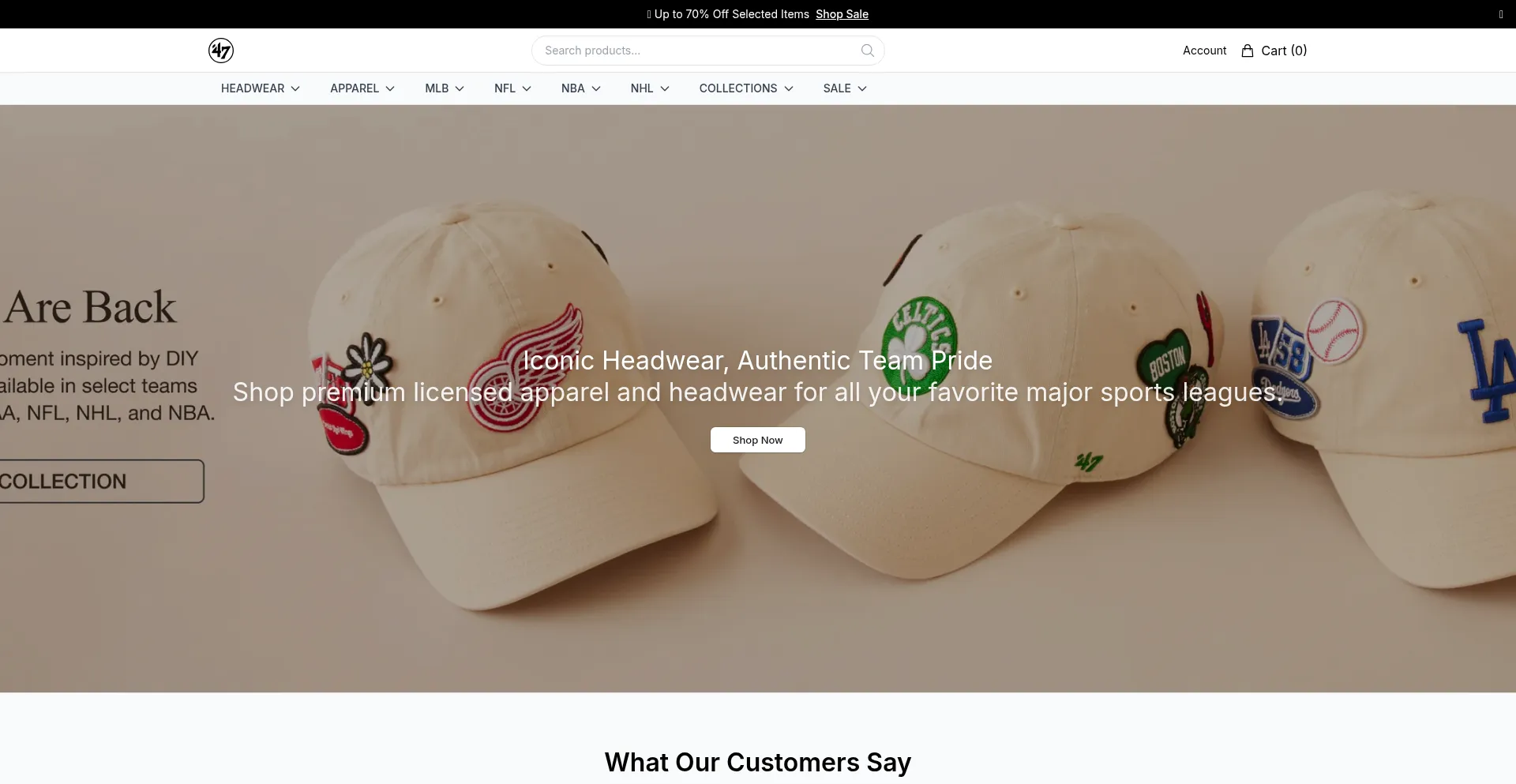
Task: Click the Shop Now button
Action: [x=758, y=440]
